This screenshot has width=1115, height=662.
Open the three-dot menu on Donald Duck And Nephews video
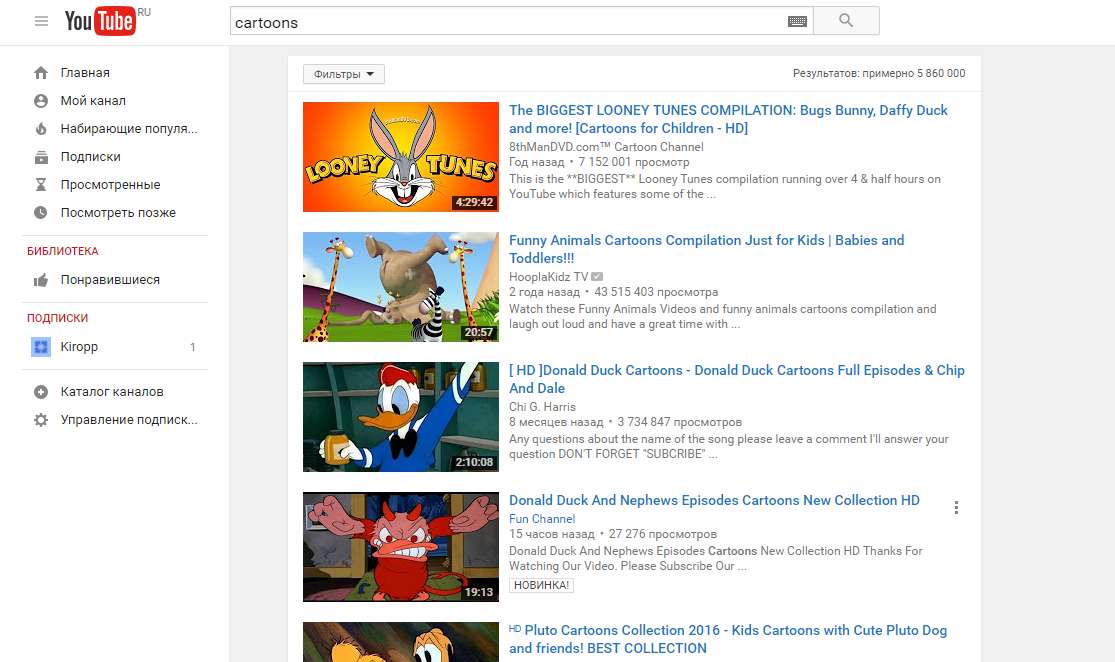coord(956,508)
